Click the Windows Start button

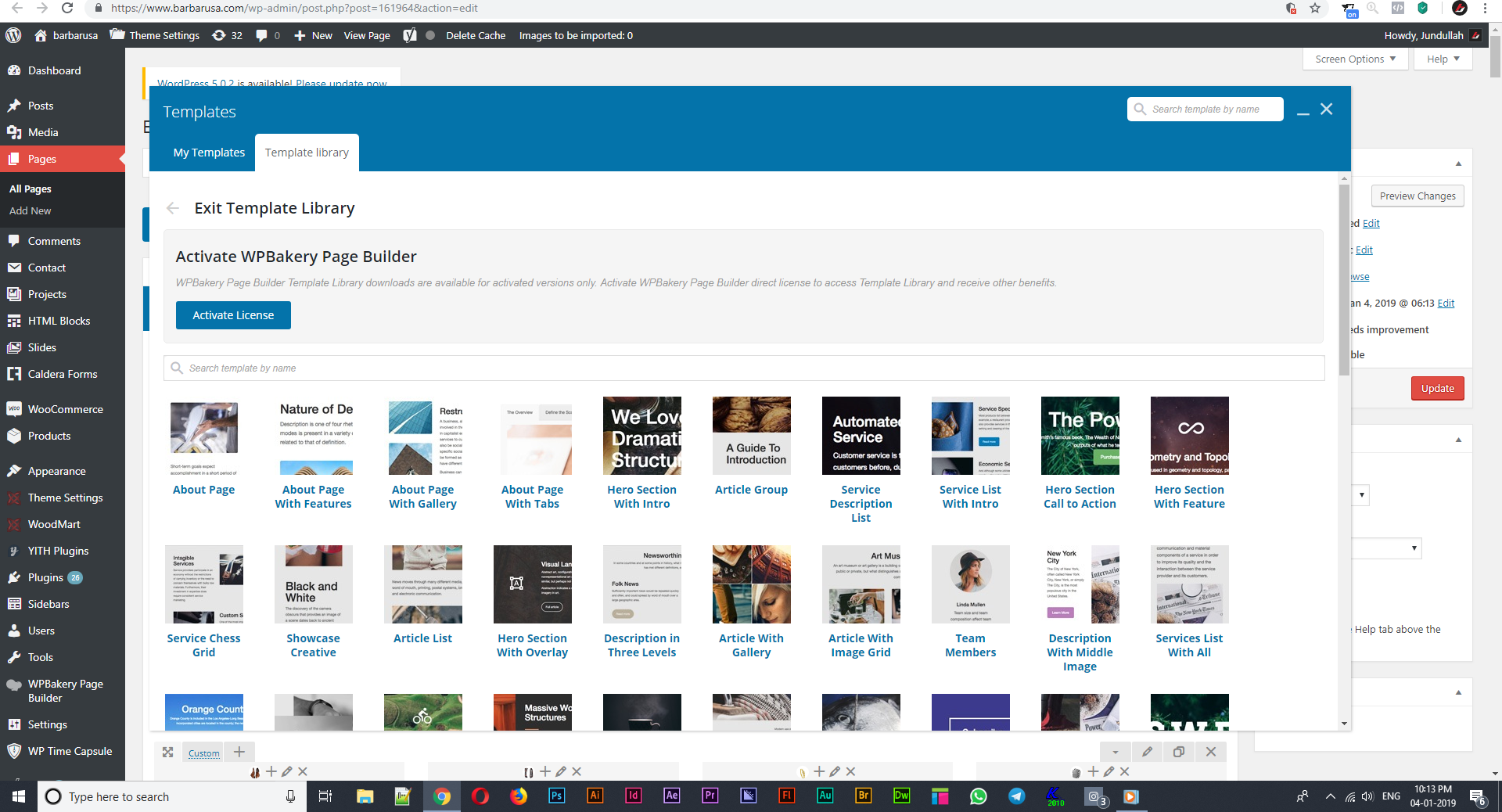tap(19, 796)
